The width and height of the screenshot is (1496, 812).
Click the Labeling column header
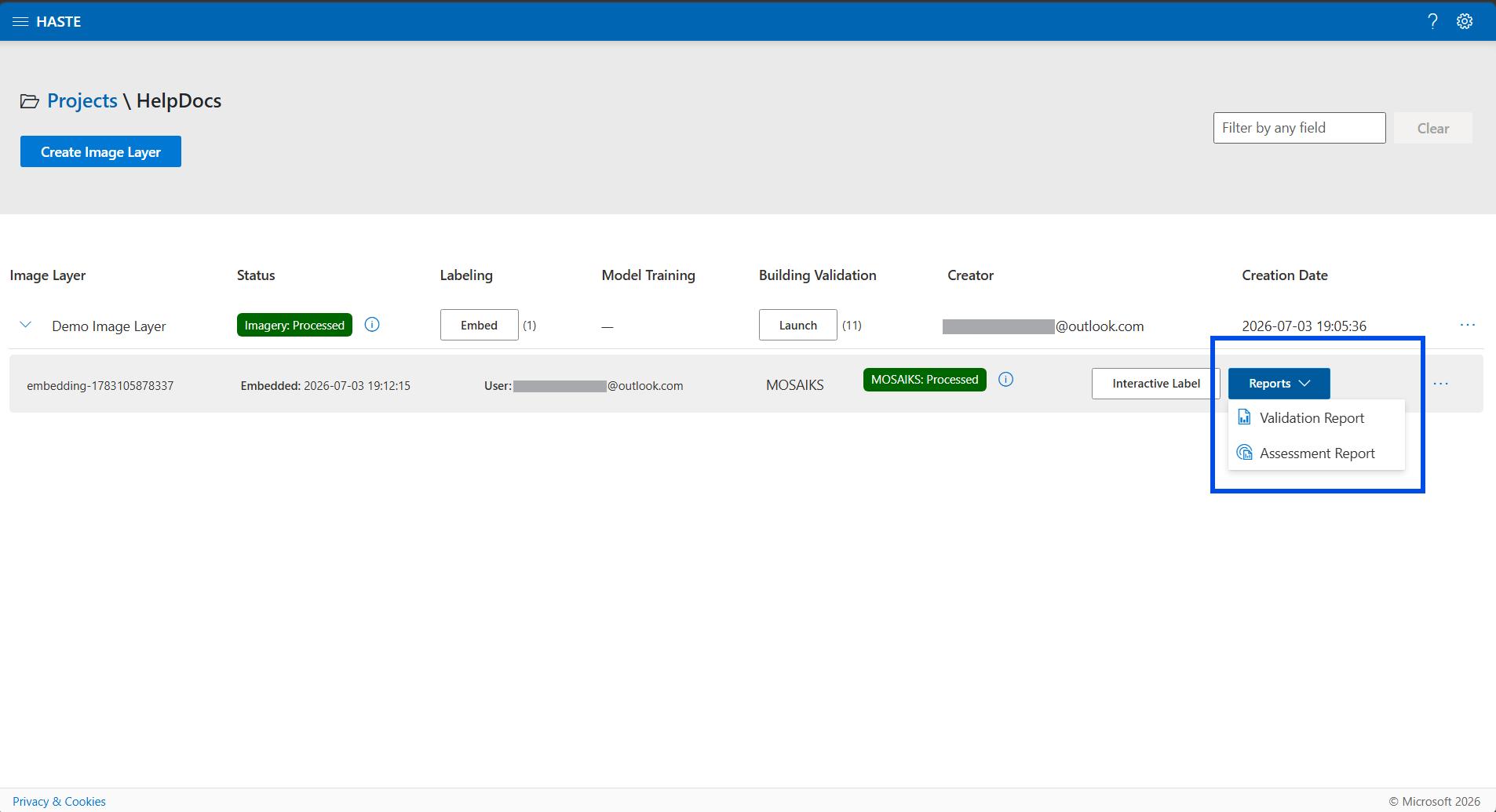pos(466,275)
